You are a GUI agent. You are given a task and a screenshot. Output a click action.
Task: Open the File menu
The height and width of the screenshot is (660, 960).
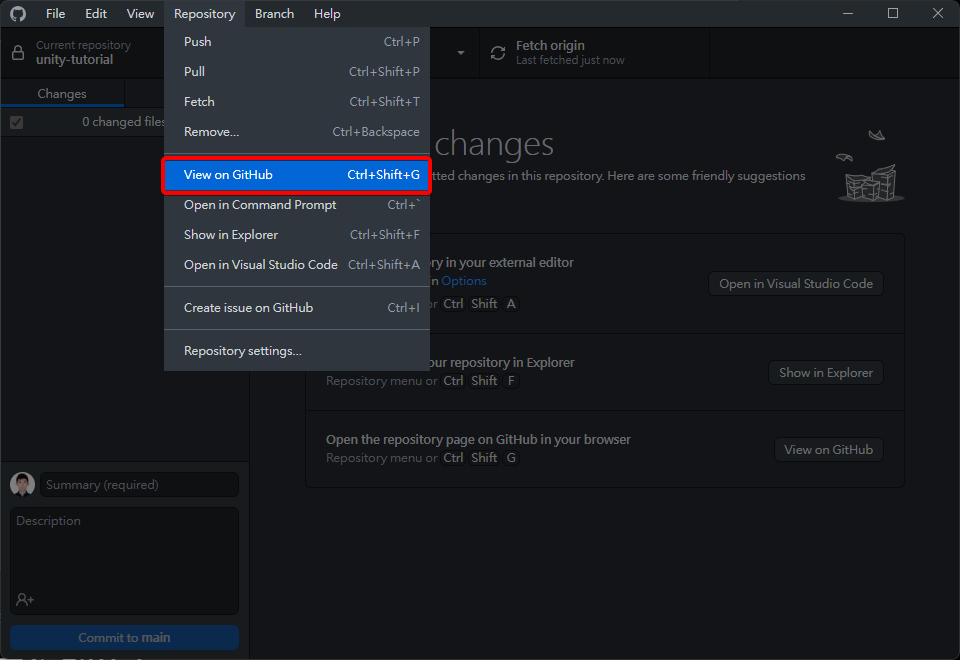tap(56, 13)
